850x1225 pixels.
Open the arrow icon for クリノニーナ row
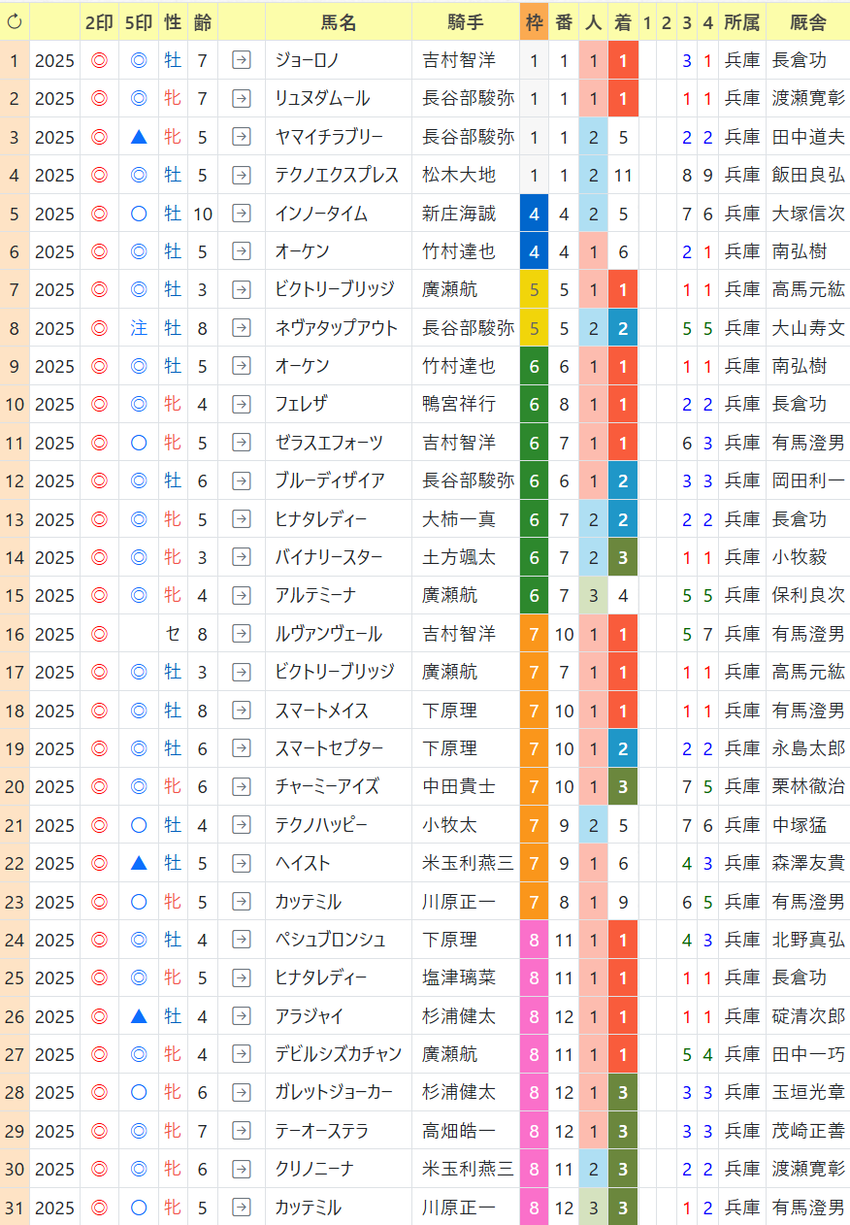[241, 1169]
